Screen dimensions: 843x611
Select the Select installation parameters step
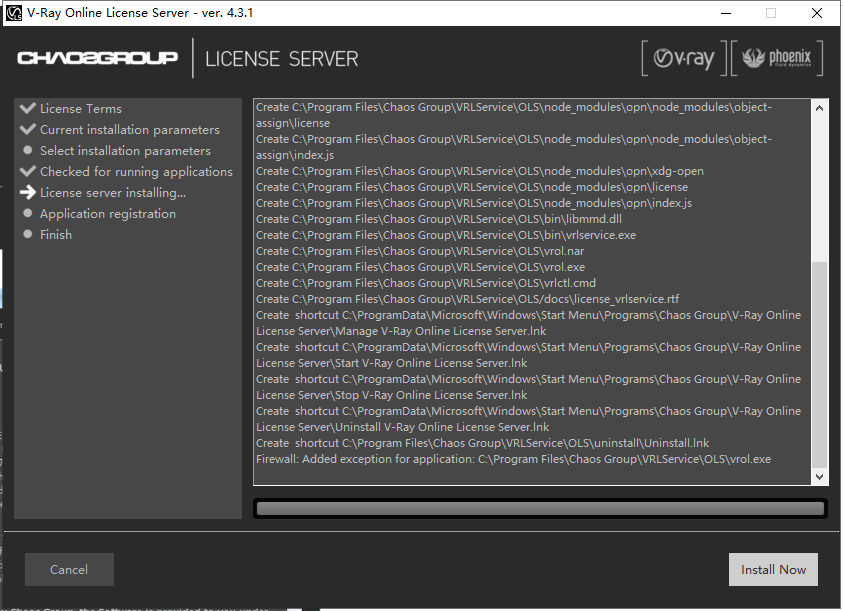click(x=125, y=151)
